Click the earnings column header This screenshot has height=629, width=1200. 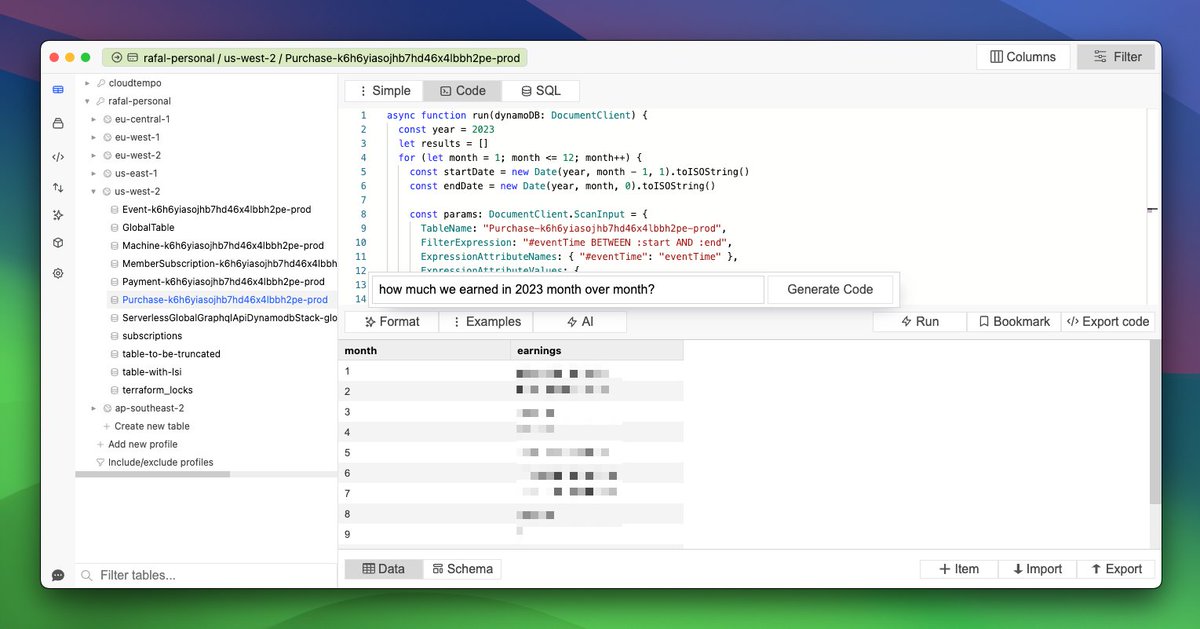pos(597,351)
